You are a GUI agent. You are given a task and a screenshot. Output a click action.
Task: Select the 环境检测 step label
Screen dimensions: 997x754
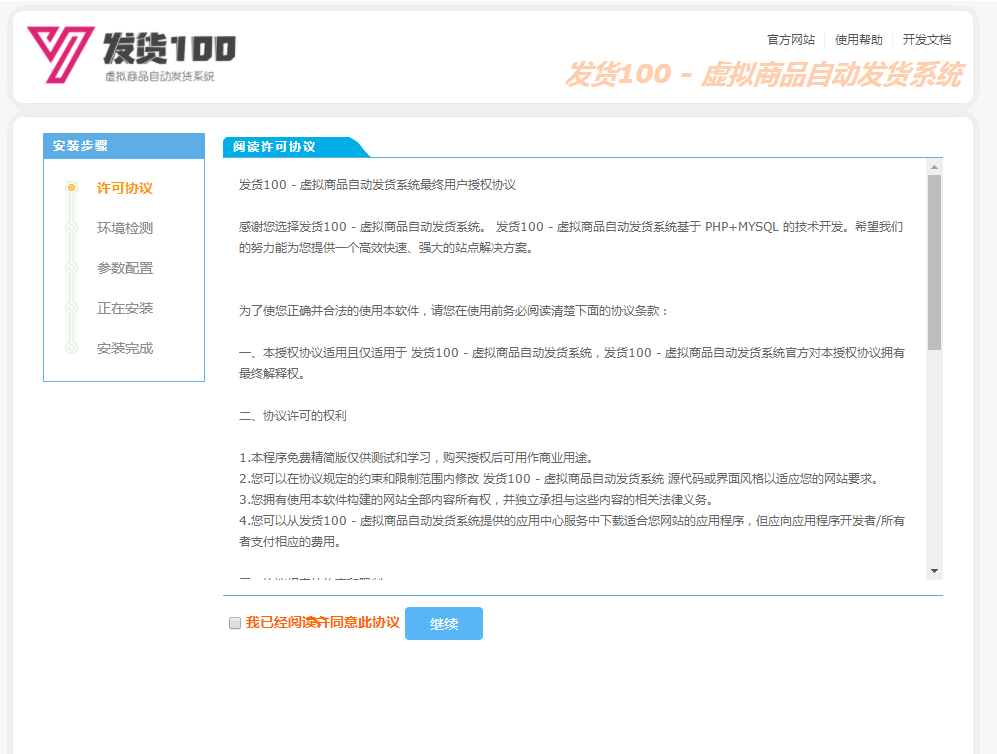[x=125, y=228]
